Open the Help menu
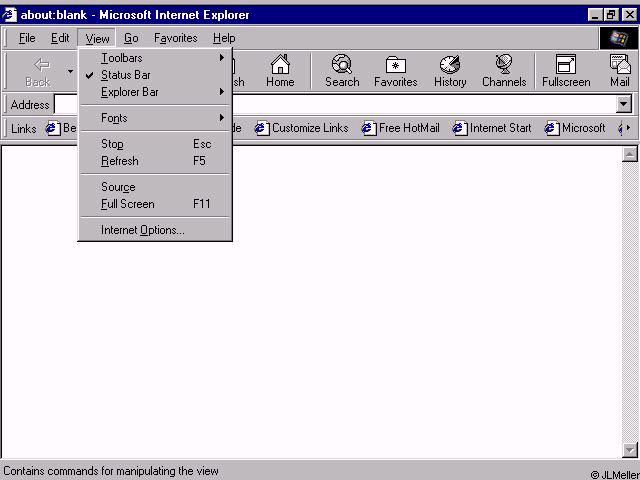640x480 pixels. coord(224,38)
